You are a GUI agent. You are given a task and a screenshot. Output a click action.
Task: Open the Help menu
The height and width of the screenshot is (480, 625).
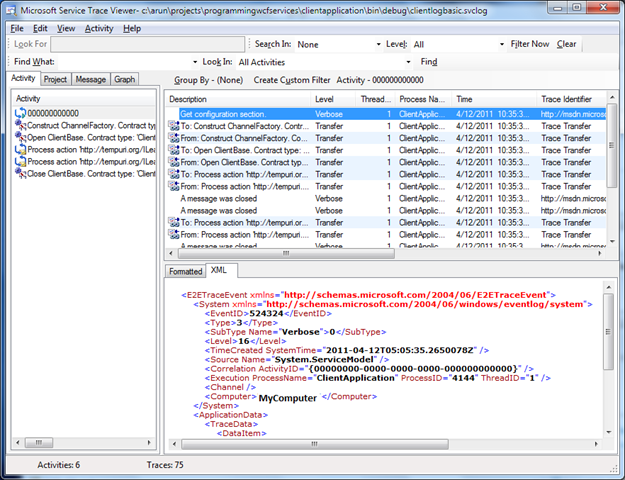coord(132,29)
